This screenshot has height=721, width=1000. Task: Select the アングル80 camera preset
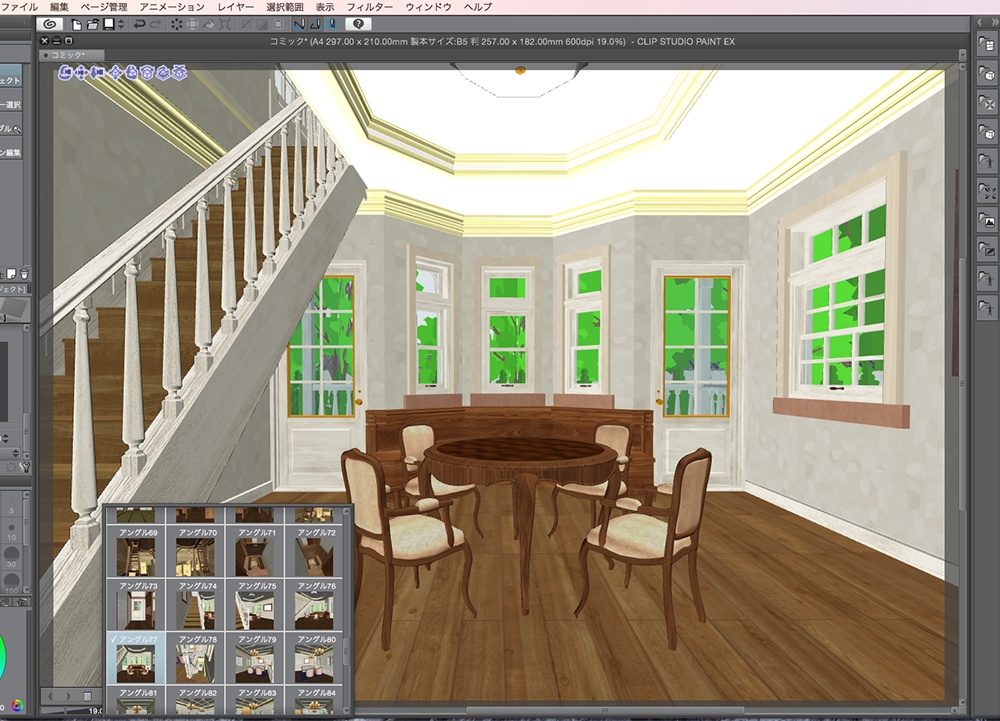[314, 659]
